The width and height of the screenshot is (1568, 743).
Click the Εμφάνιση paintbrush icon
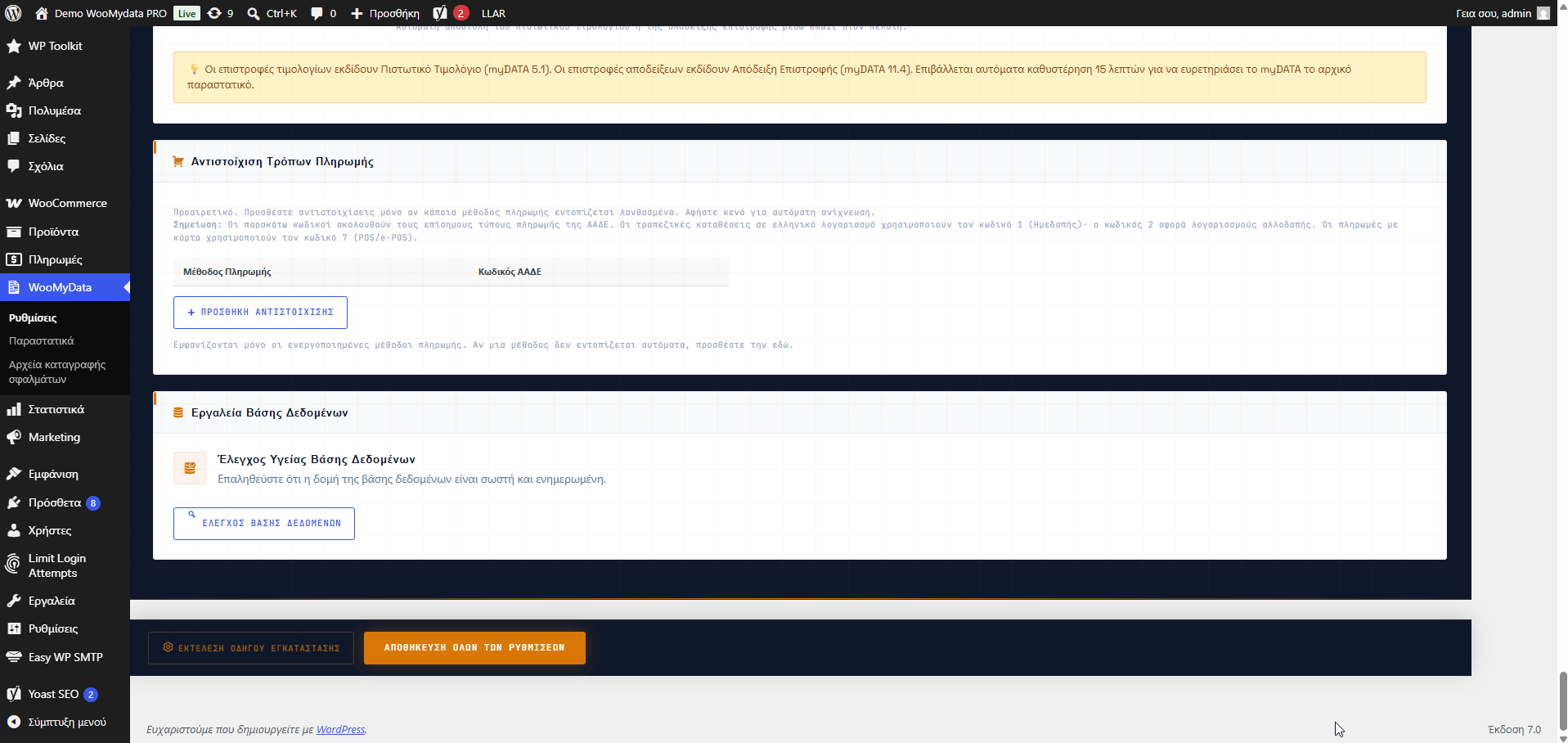[x=14, y=474]
